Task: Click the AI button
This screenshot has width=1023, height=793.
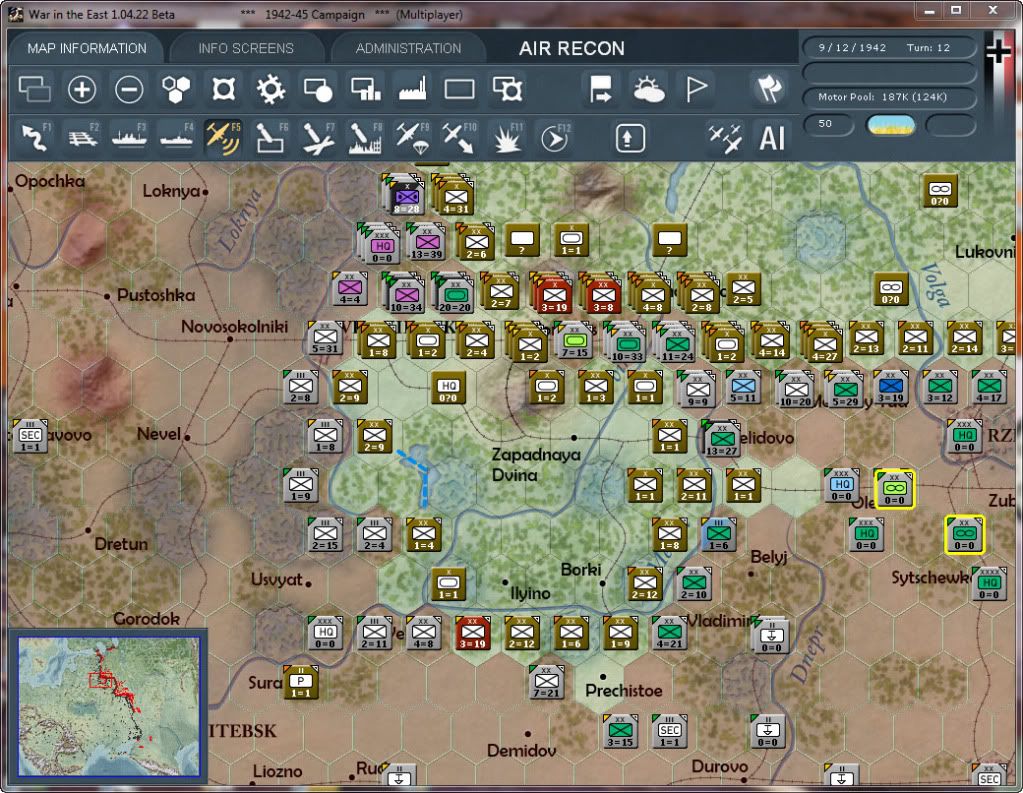Action: pos(772,138)
